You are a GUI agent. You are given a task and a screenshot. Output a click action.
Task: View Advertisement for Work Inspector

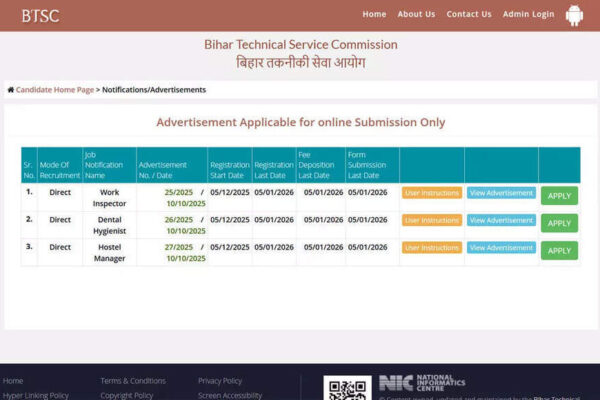[501, 193]
